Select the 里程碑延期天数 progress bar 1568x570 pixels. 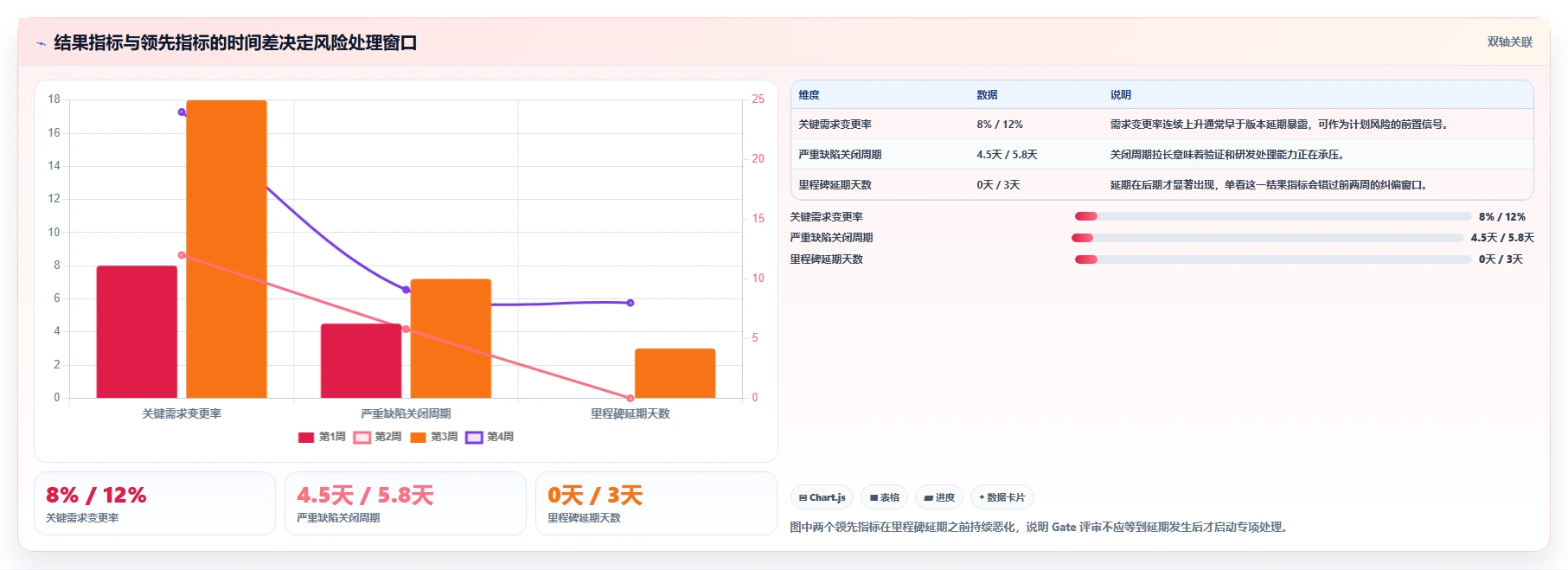(x=1272, y=259)
